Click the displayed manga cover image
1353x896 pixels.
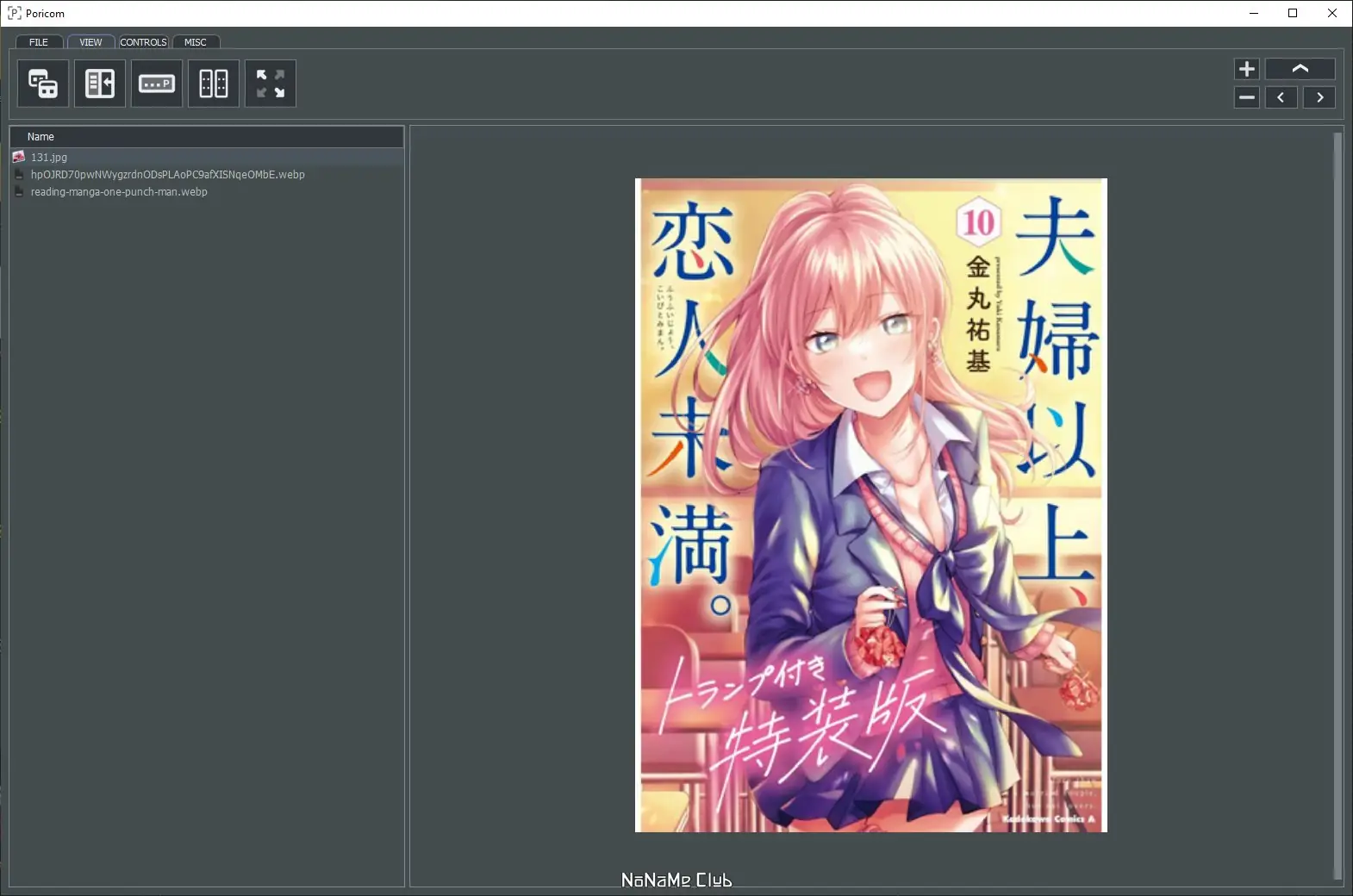[871, 506]
